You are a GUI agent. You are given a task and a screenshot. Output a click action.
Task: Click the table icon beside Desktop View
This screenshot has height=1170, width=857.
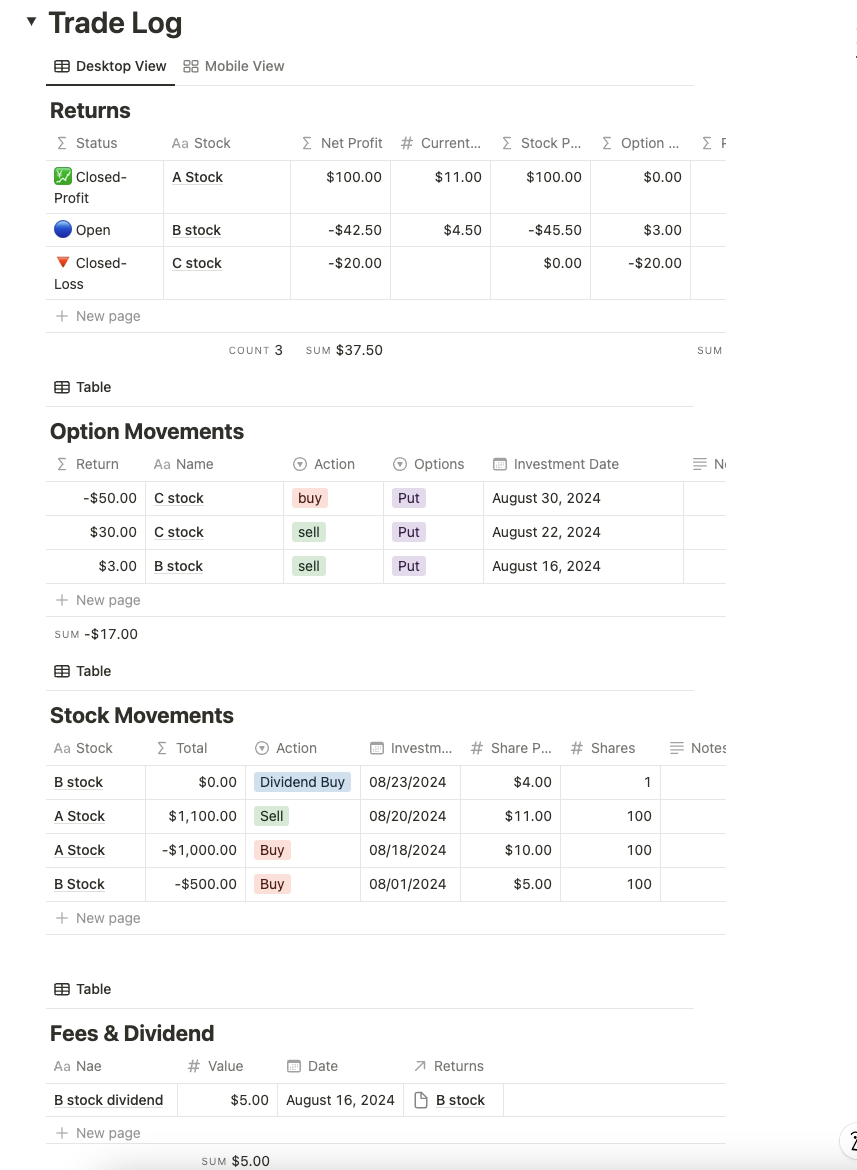[63, 66]
